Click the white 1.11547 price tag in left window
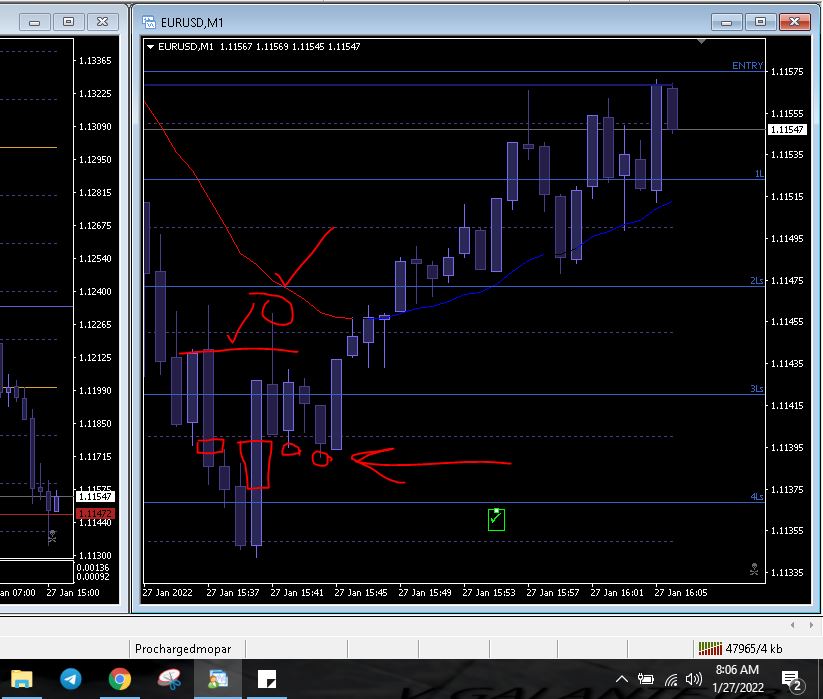 pyautogui.click(x=95, y=496)
